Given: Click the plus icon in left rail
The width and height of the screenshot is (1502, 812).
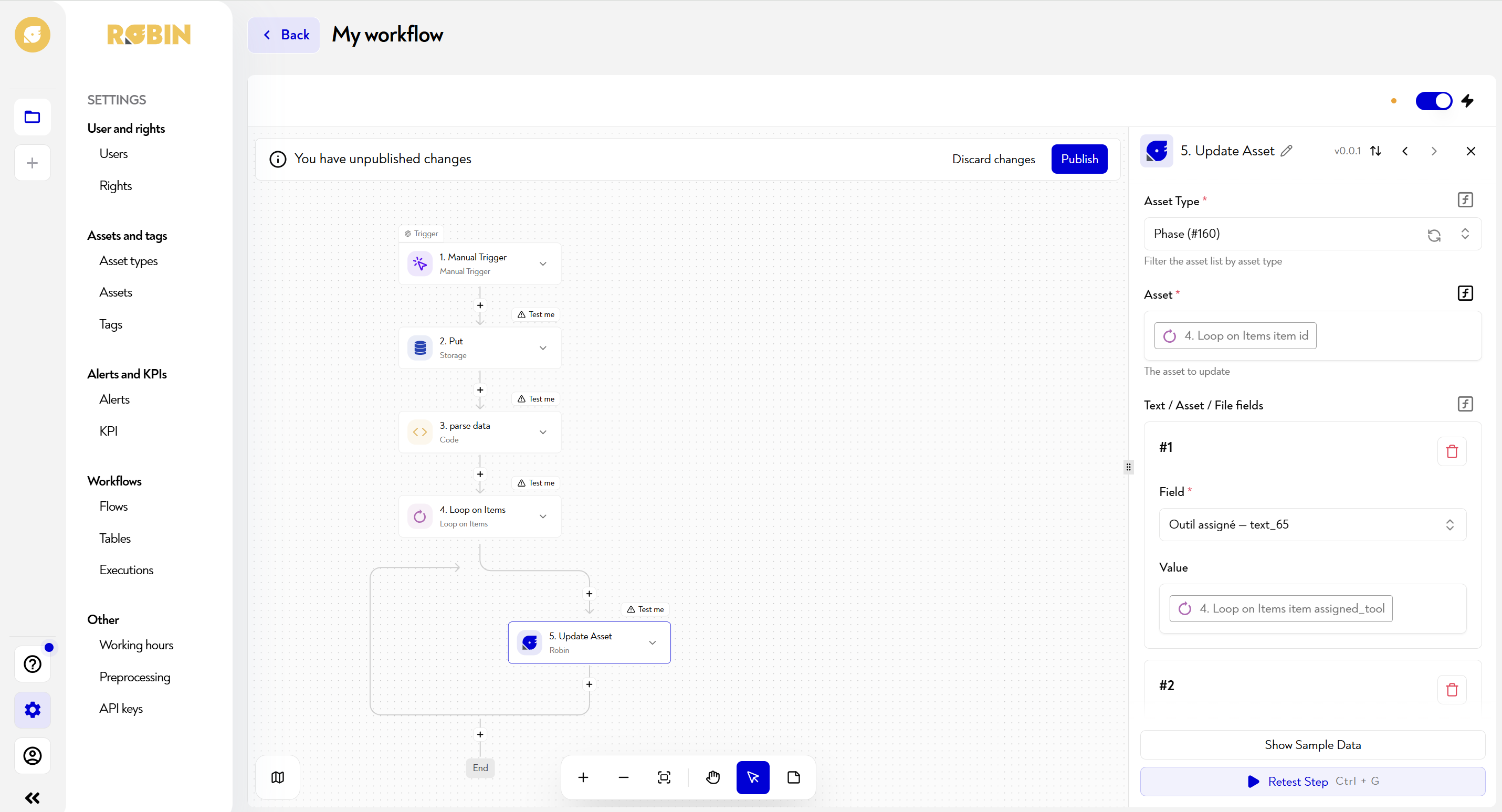Looking at the screenshot, I should [x=32, y=163].
